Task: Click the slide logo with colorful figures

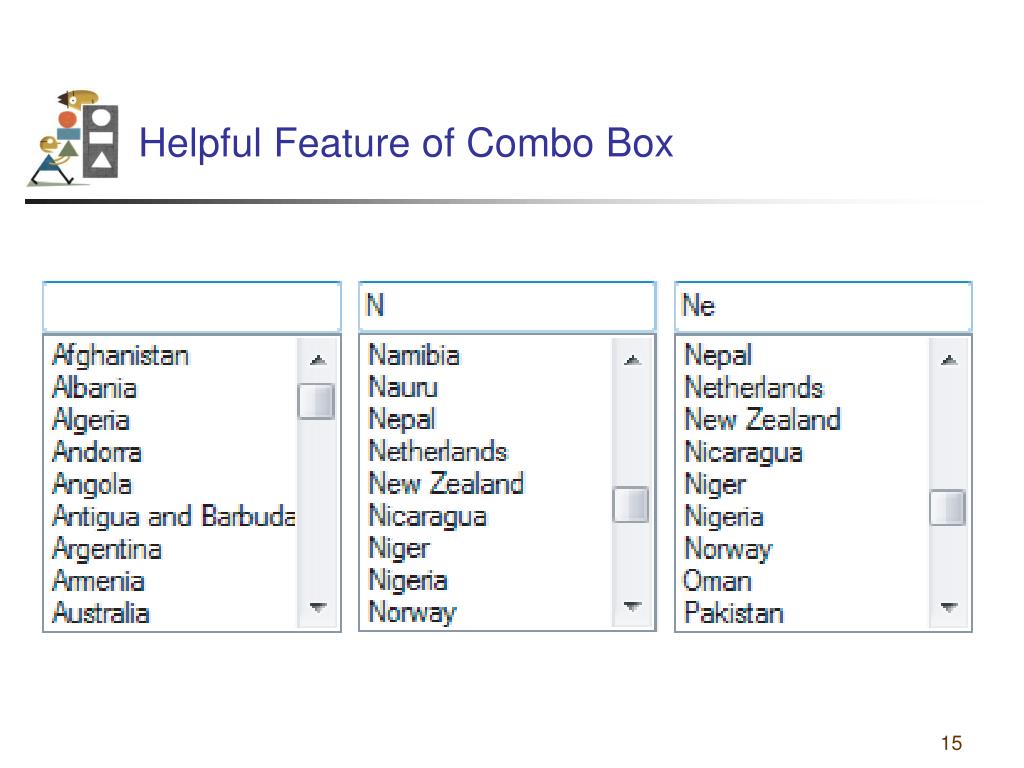Action: (x=73, y=138)
